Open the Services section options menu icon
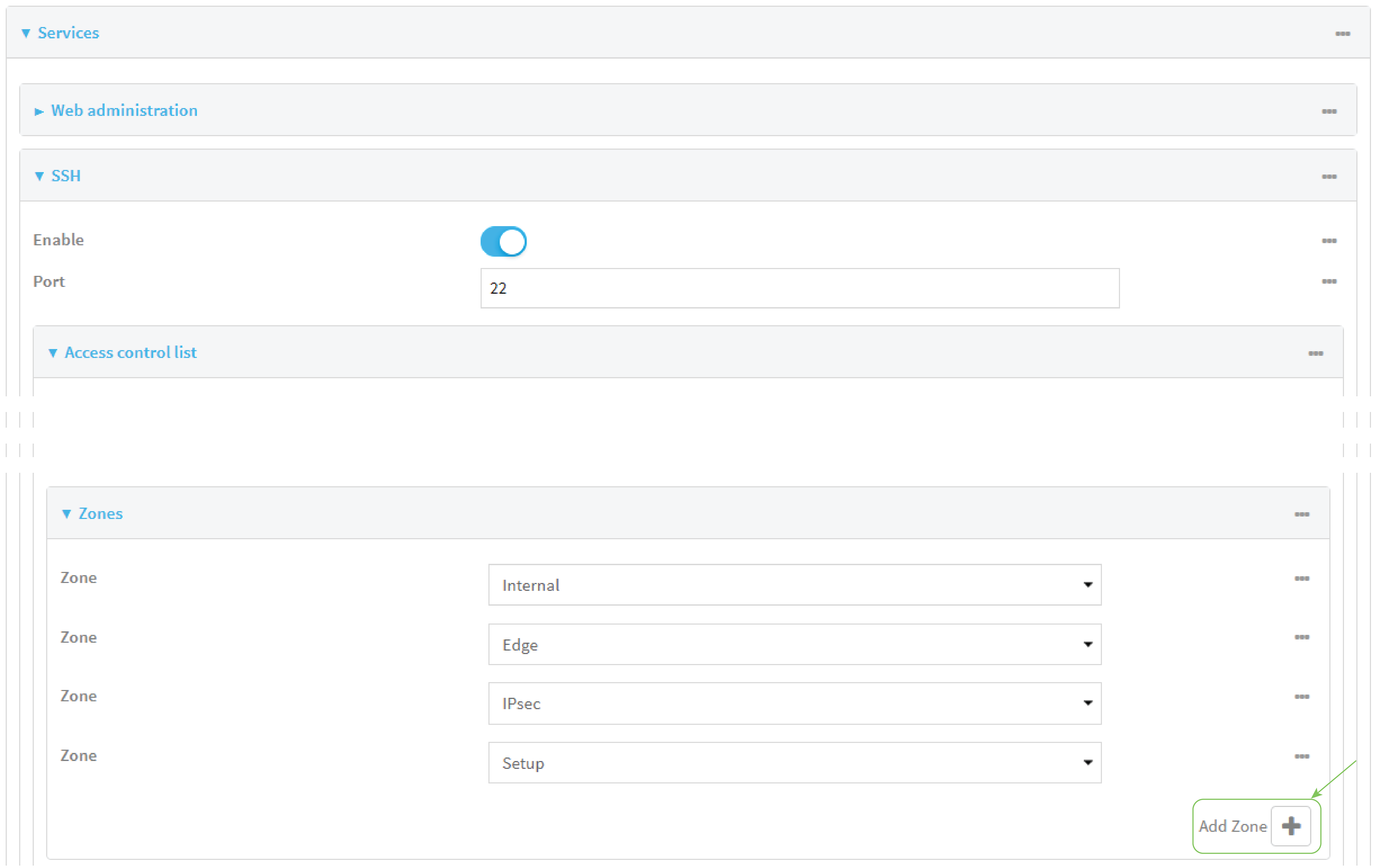Viewport: 1378px width, 868px height. (1343, 34)
